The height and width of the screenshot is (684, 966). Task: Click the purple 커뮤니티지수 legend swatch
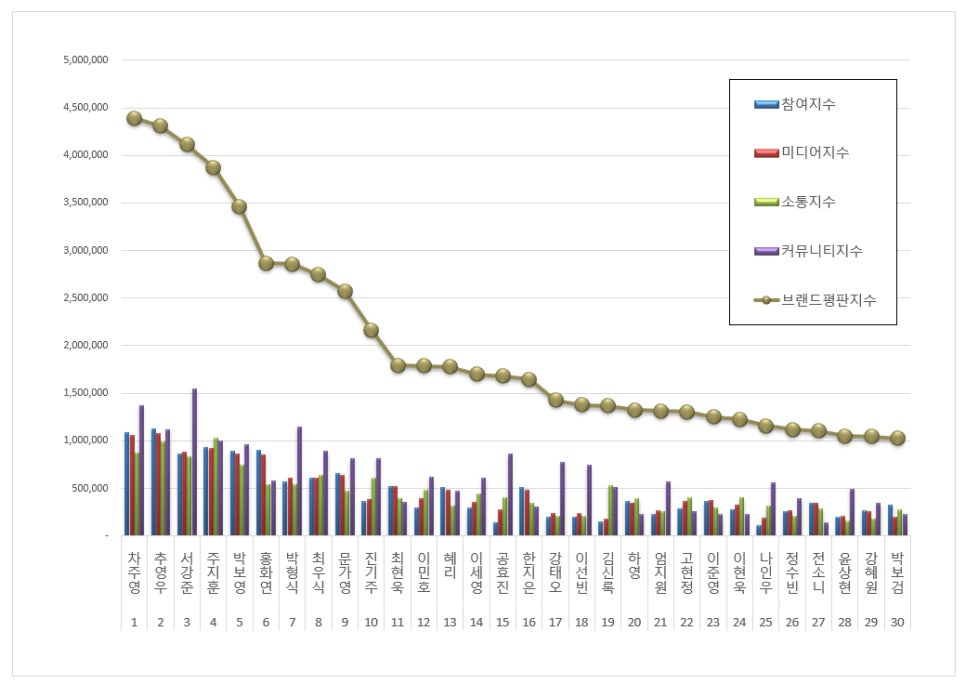tap(767, 250)
